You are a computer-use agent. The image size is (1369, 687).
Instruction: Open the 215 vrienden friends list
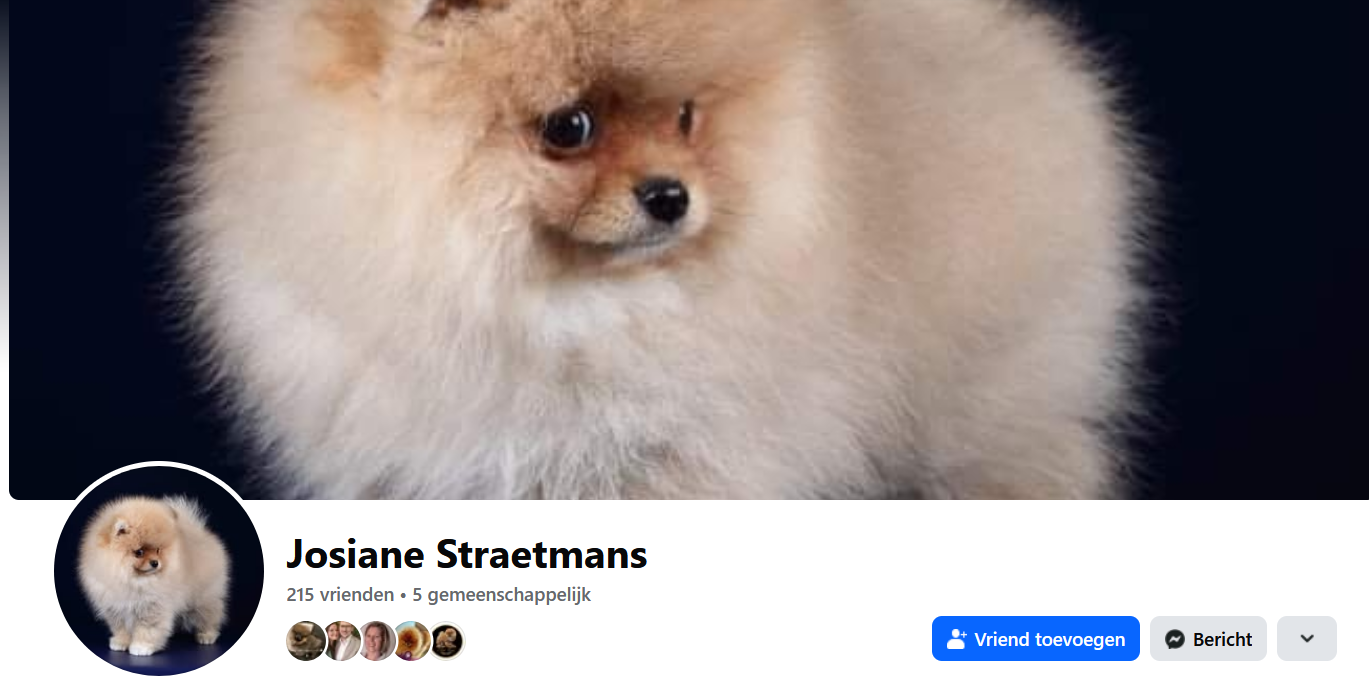pos(340,595)
